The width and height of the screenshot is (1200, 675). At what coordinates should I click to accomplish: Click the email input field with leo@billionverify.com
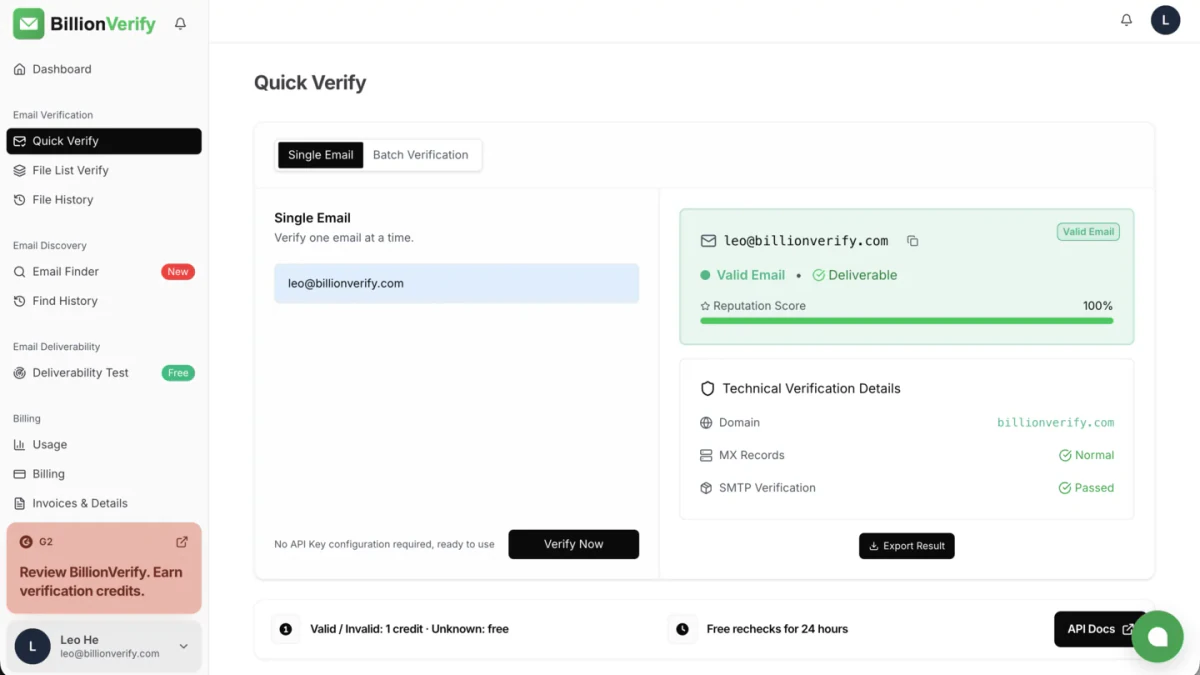(x=457, y=283)
